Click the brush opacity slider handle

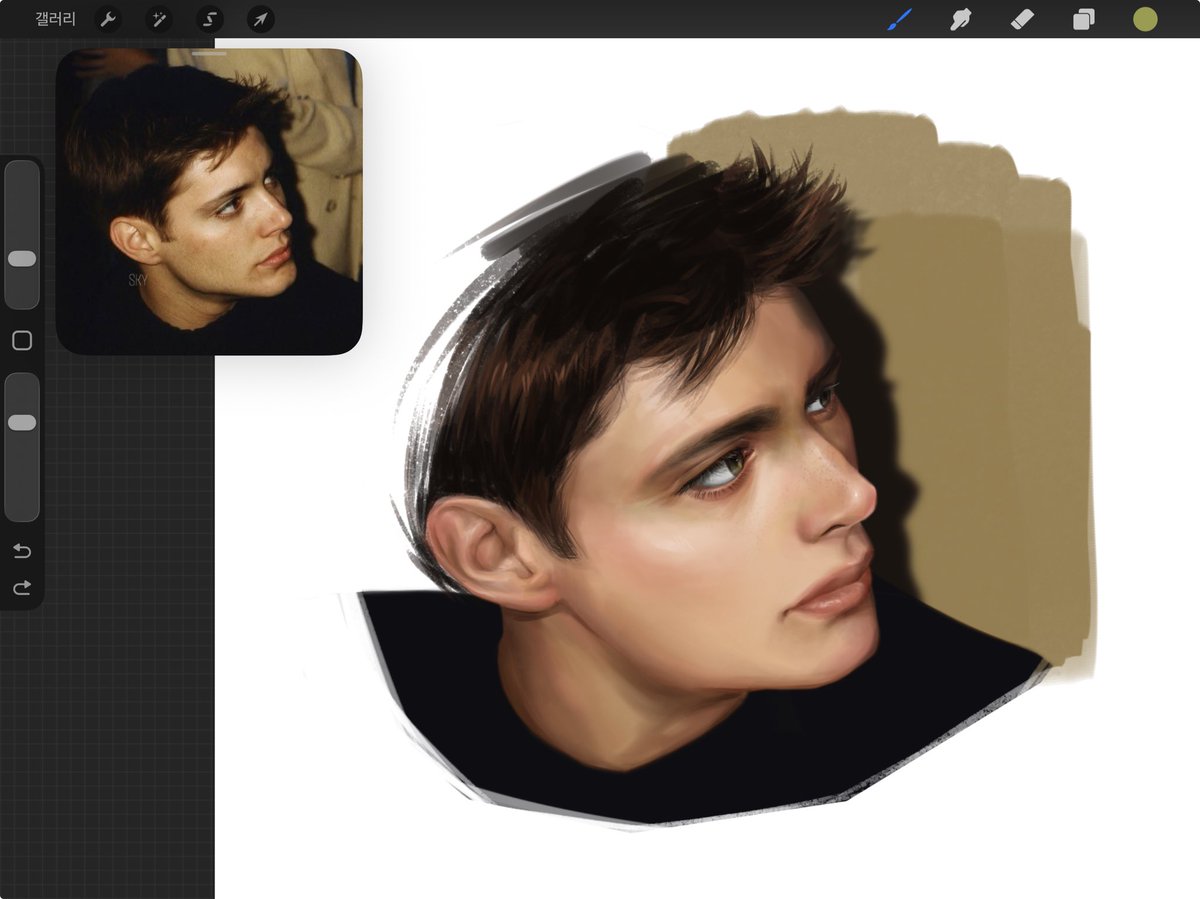pos(22,423)
